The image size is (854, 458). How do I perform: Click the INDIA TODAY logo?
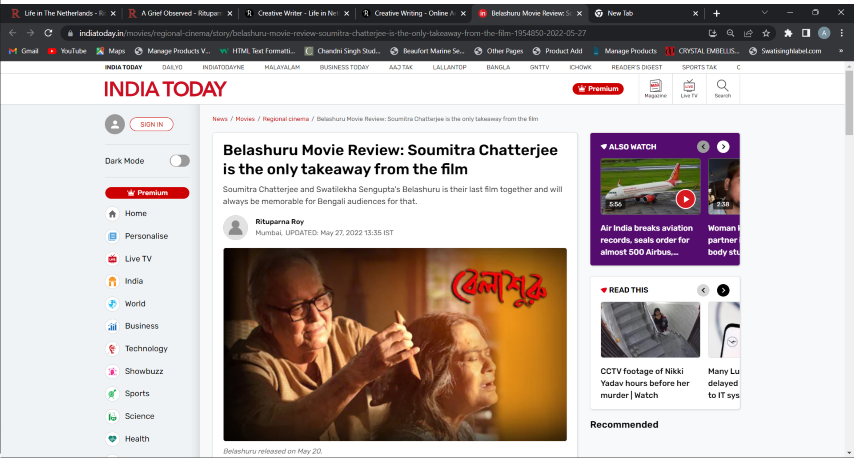point(165,89)
